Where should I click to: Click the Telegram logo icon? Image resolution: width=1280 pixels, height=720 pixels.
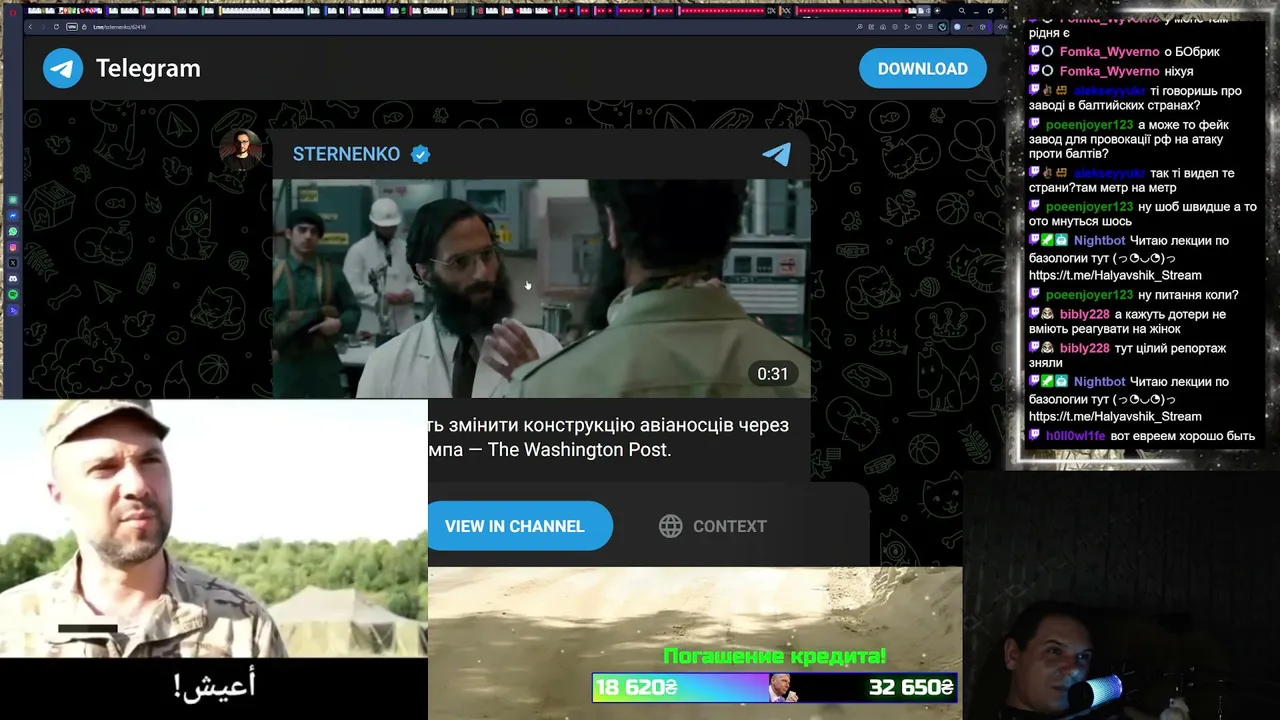pyautogui.click(x=62, y=68)
